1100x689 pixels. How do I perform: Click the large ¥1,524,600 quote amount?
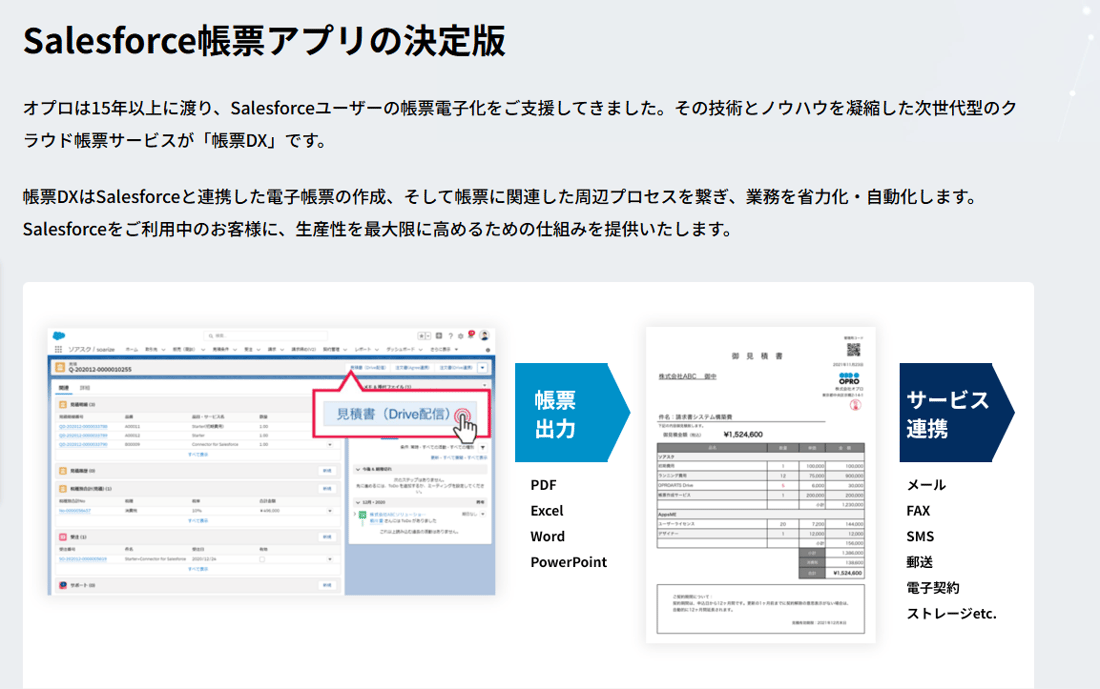pyautogui.click(x=743, y=434)
